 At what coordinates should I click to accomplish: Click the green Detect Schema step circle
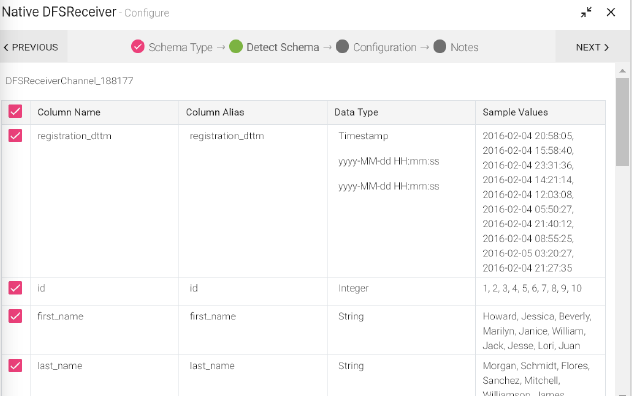pyautogui.click(x=236, y=46)
